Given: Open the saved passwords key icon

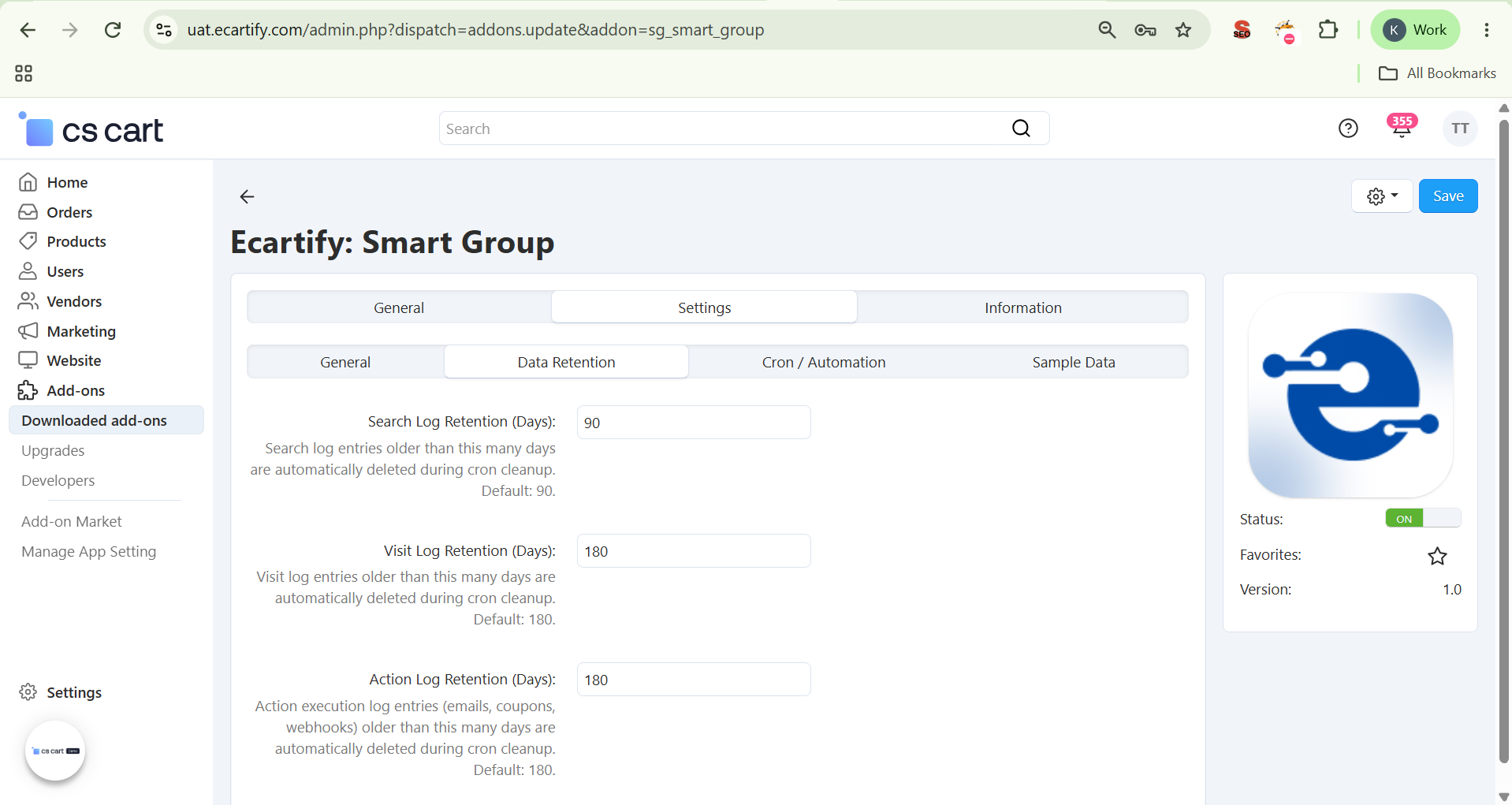Looking at the screenshot, I should 1145,30.
